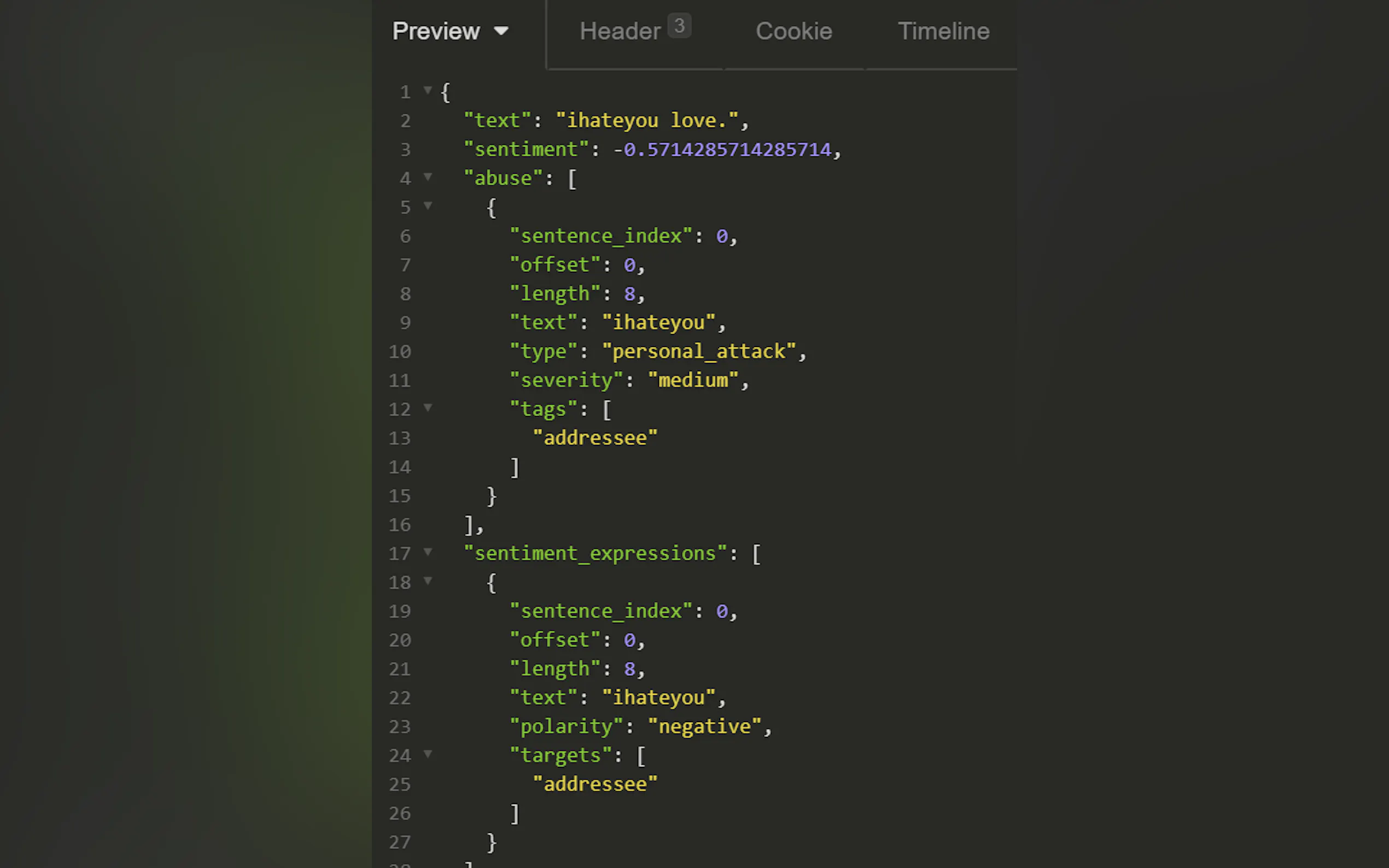Open the Cookie tab
Screen dimensions: 1389x868
(x=793, y=31)
